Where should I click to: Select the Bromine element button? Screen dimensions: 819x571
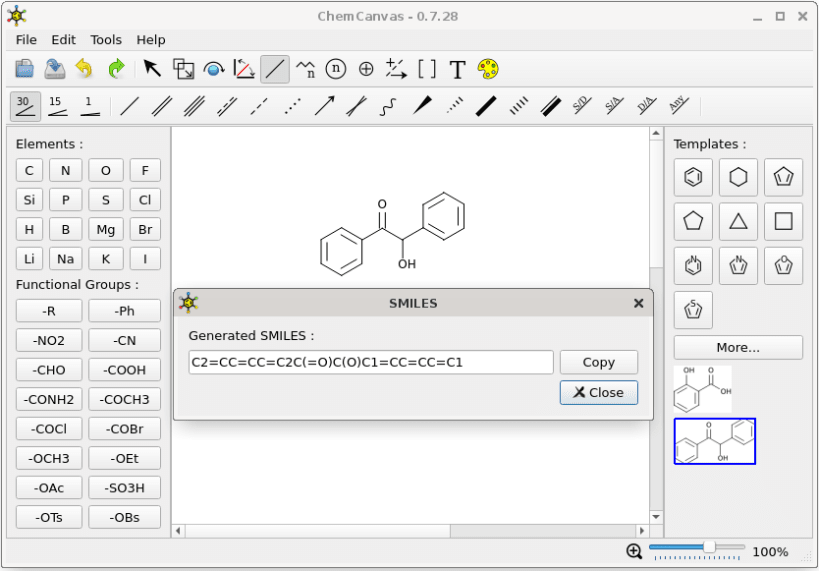tap(145, 229)
